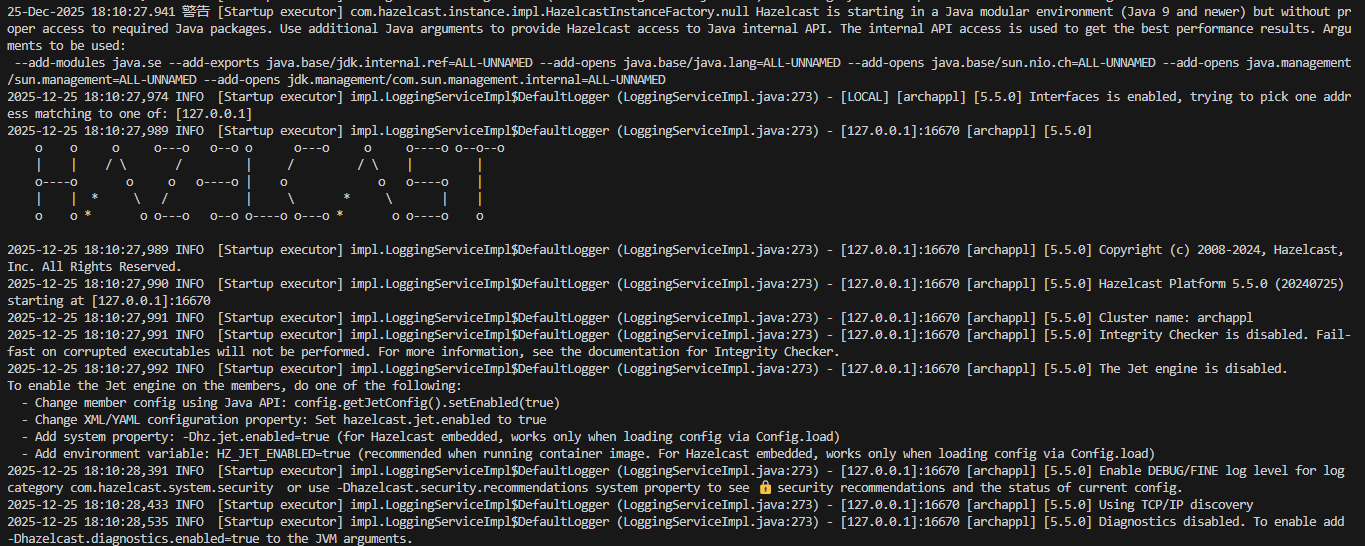Click the '[LOCAL]' tag in log
1365x546 pixels.
865,97
